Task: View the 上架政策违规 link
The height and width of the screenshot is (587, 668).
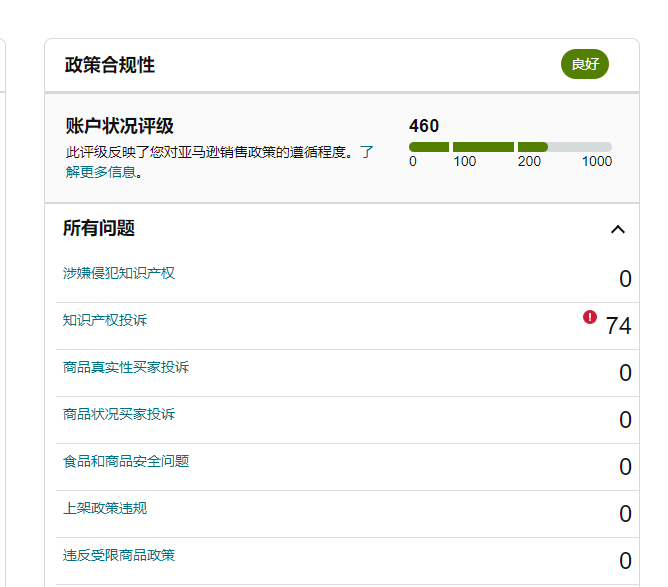Action: point(105,508)
